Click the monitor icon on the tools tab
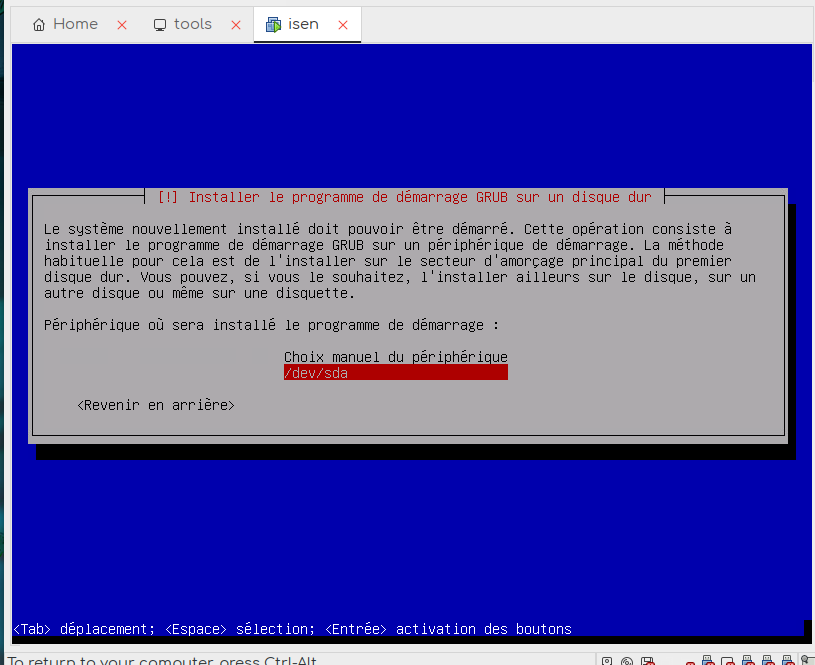The height and width of the screenshot is (665, 815). click(160, 25)
